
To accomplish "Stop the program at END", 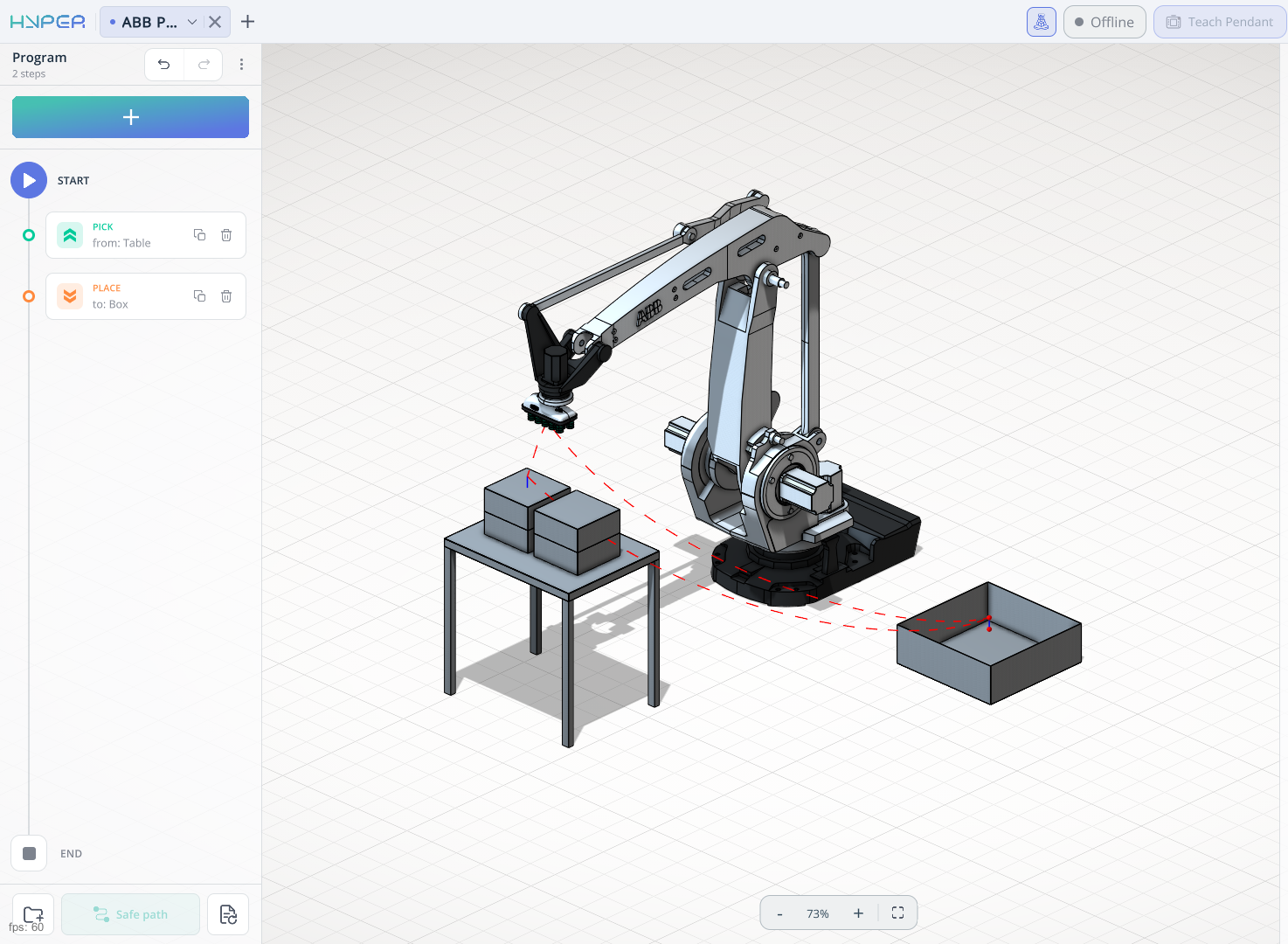I will tap(29, 853).
